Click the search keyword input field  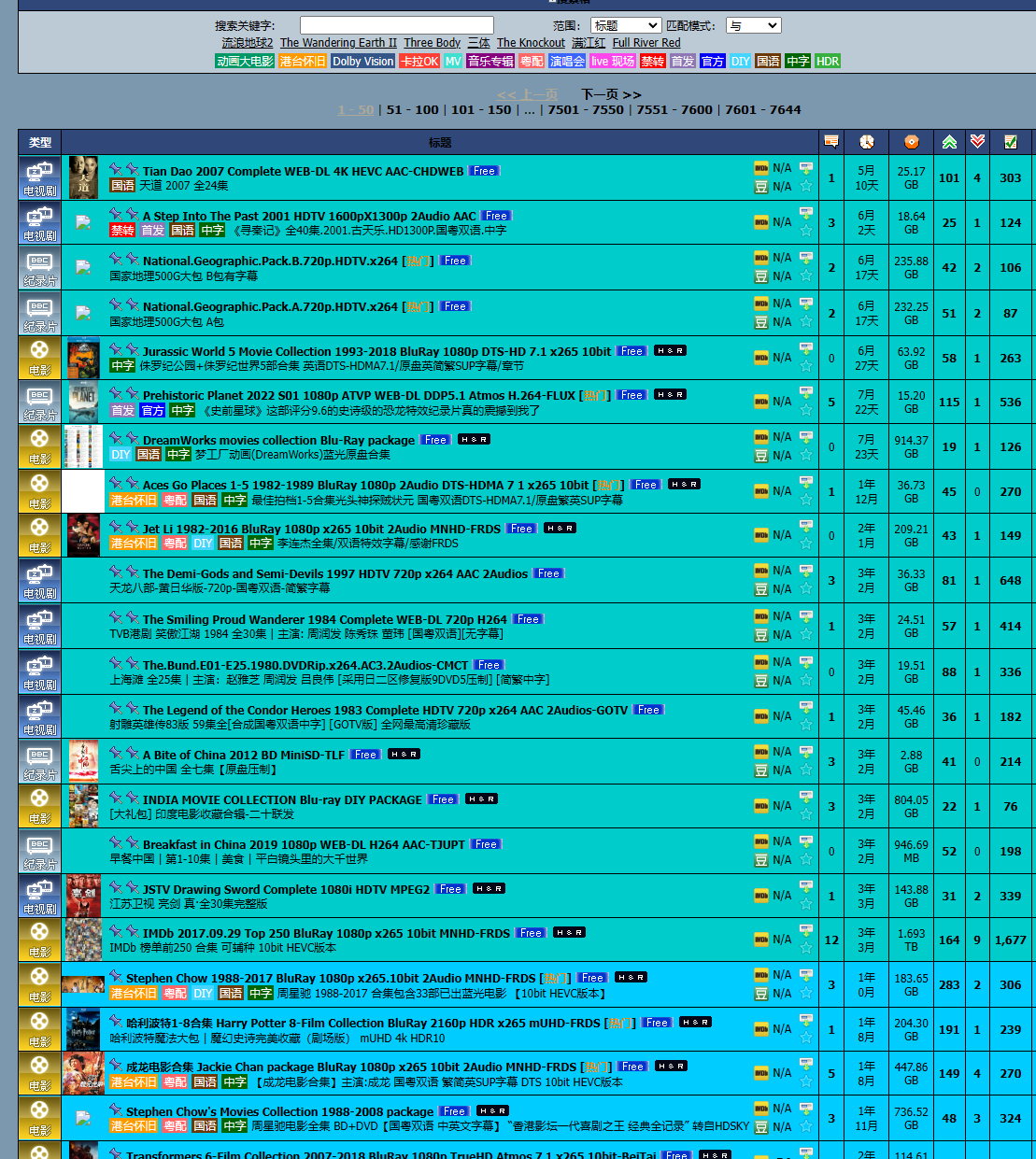396,25
